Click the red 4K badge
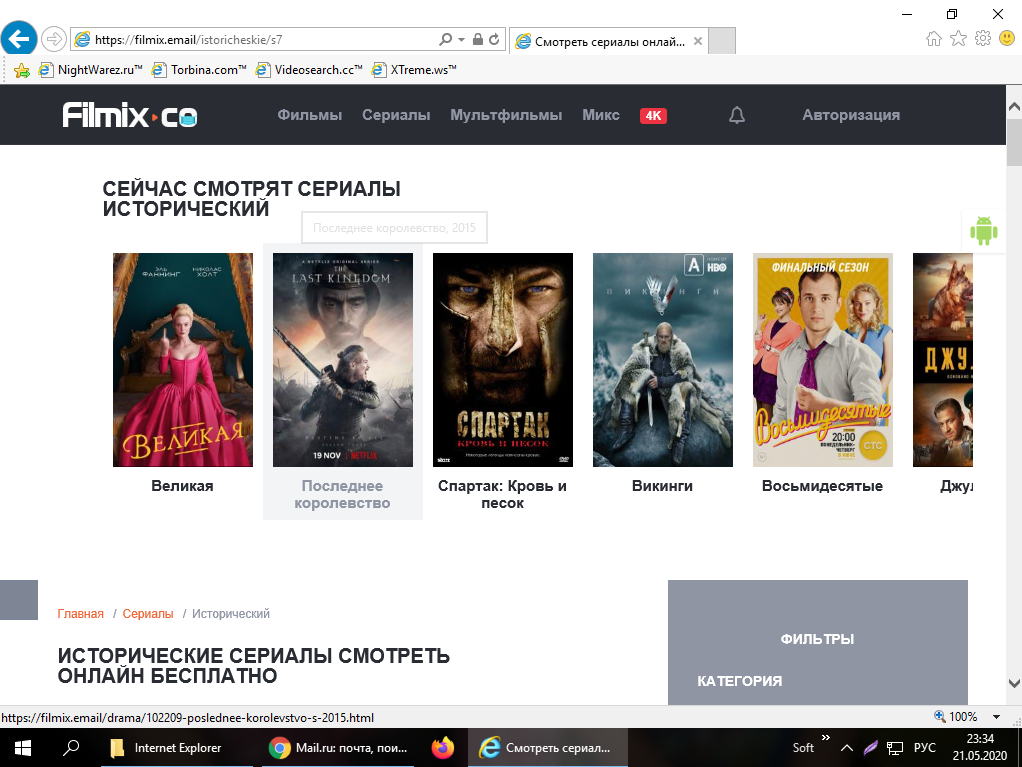 point(653,116)
